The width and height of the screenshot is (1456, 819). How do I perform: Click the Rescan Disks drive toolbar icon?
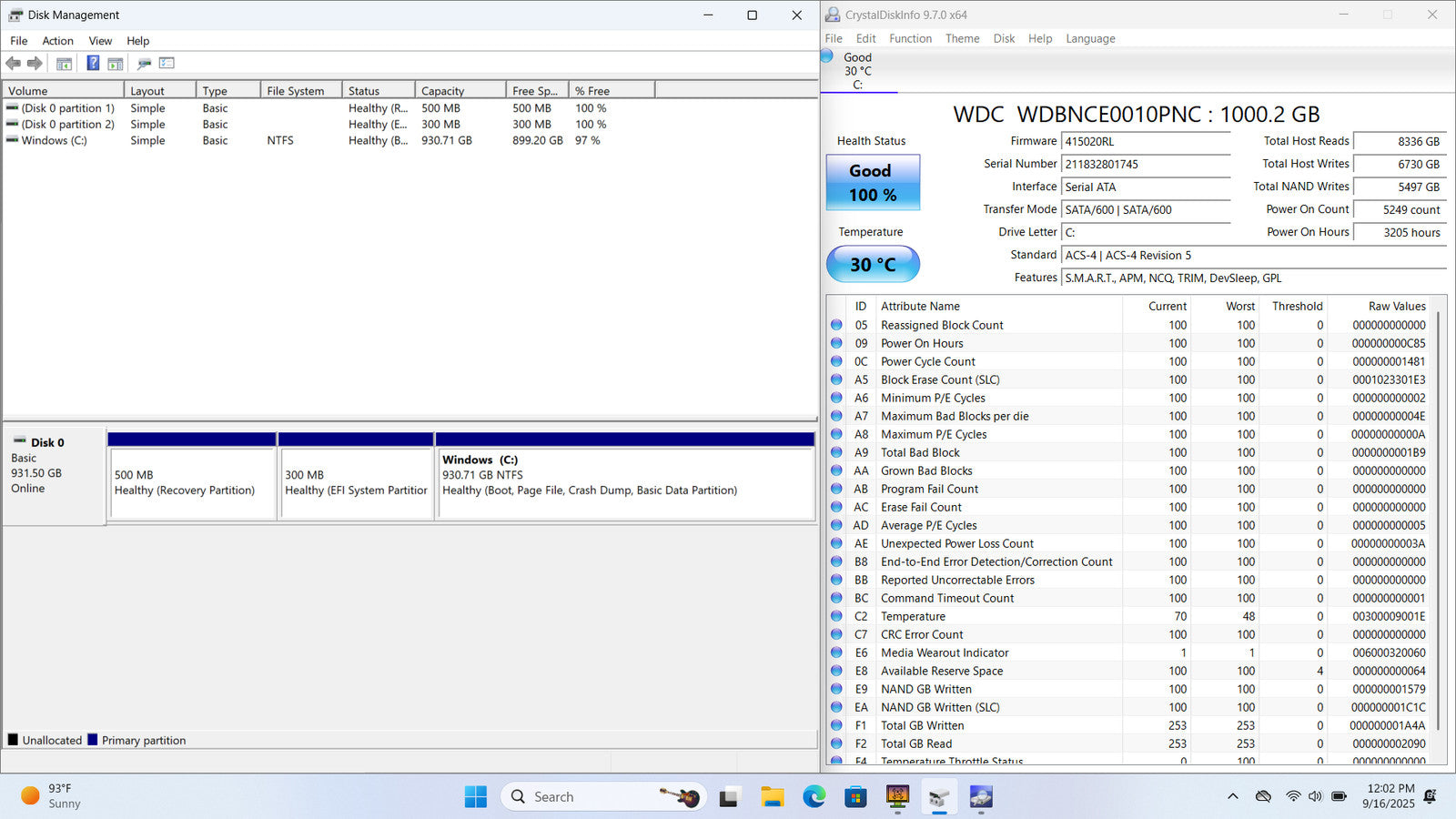coord(144,64)
